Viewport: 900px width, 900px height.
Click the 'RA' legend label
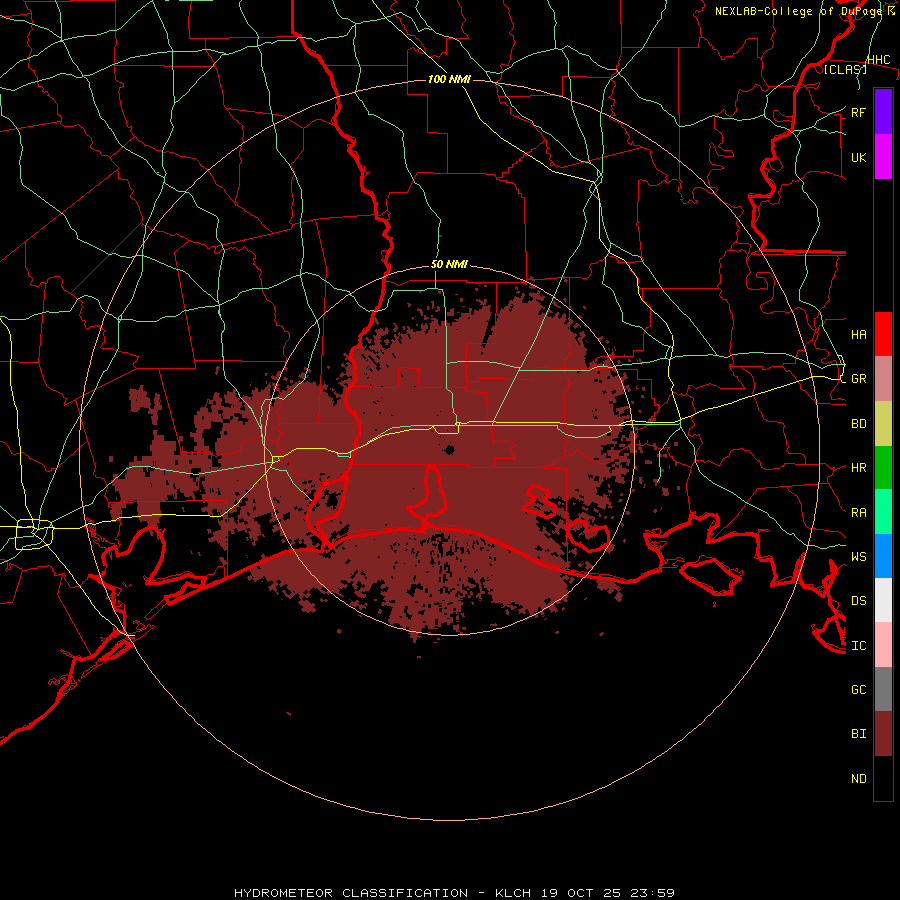[x=858, y=512]
